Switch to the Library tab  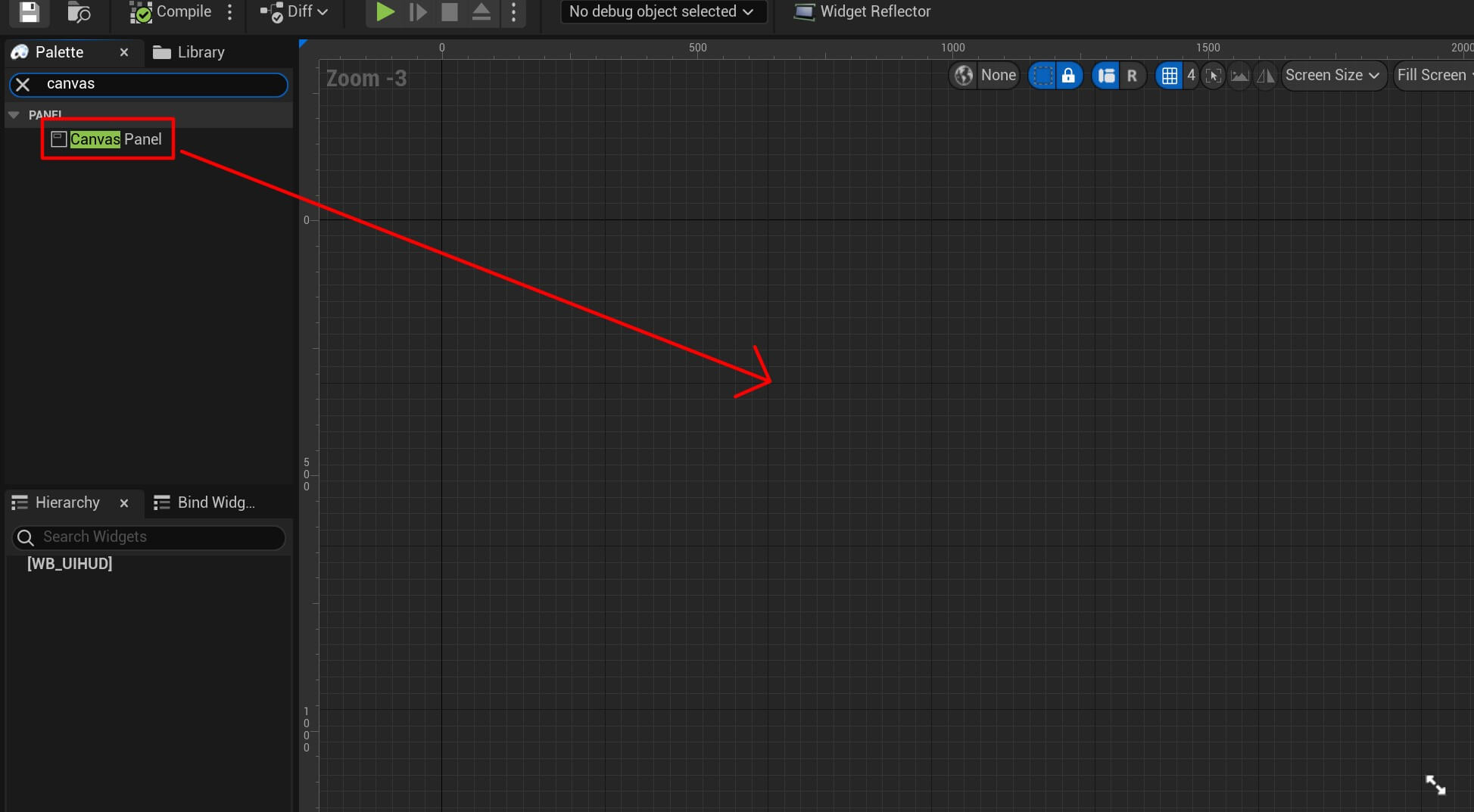189,52
